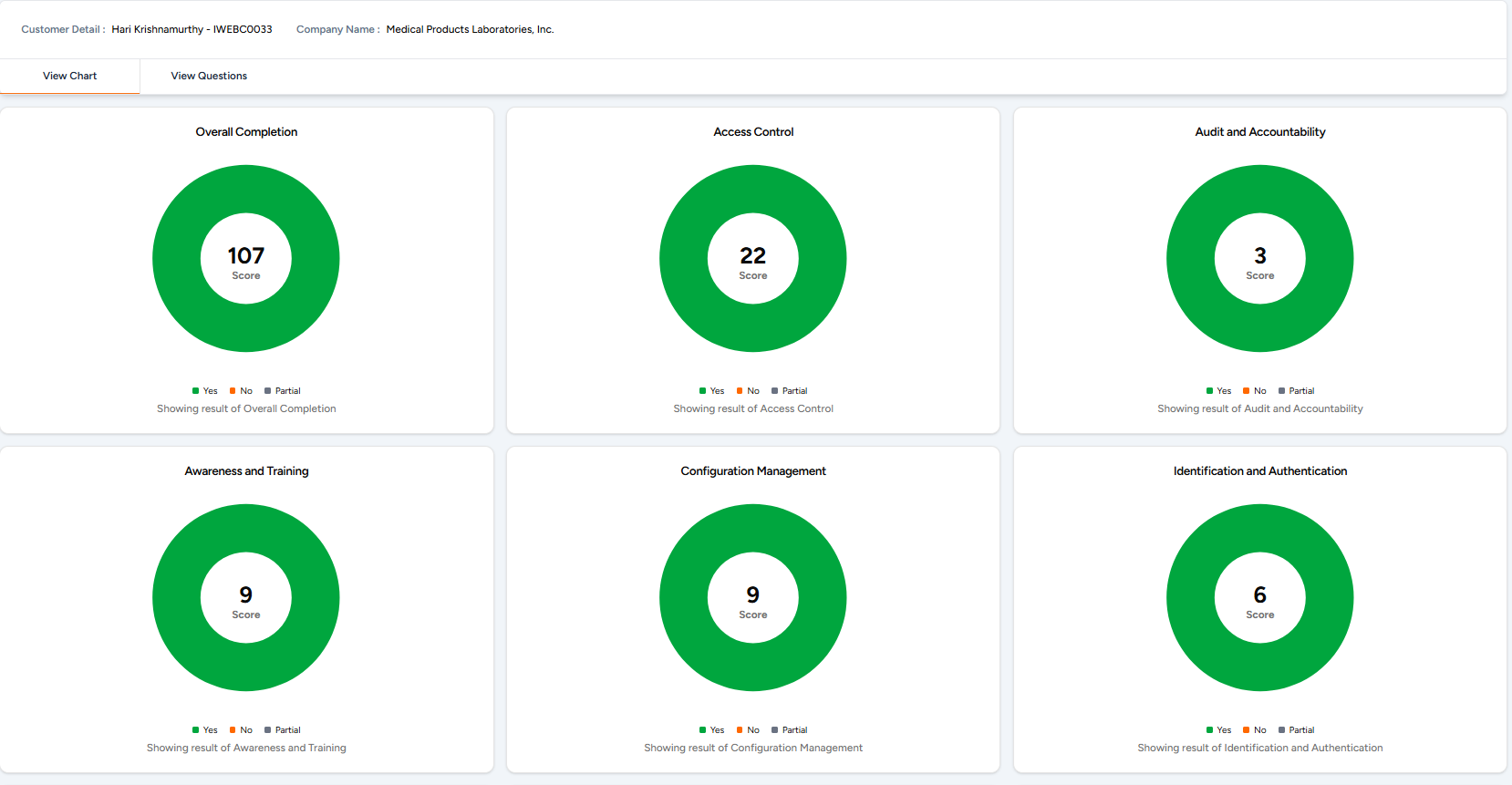
Task: Click the Identification and Authentication card title
Action: (1260, 471)
